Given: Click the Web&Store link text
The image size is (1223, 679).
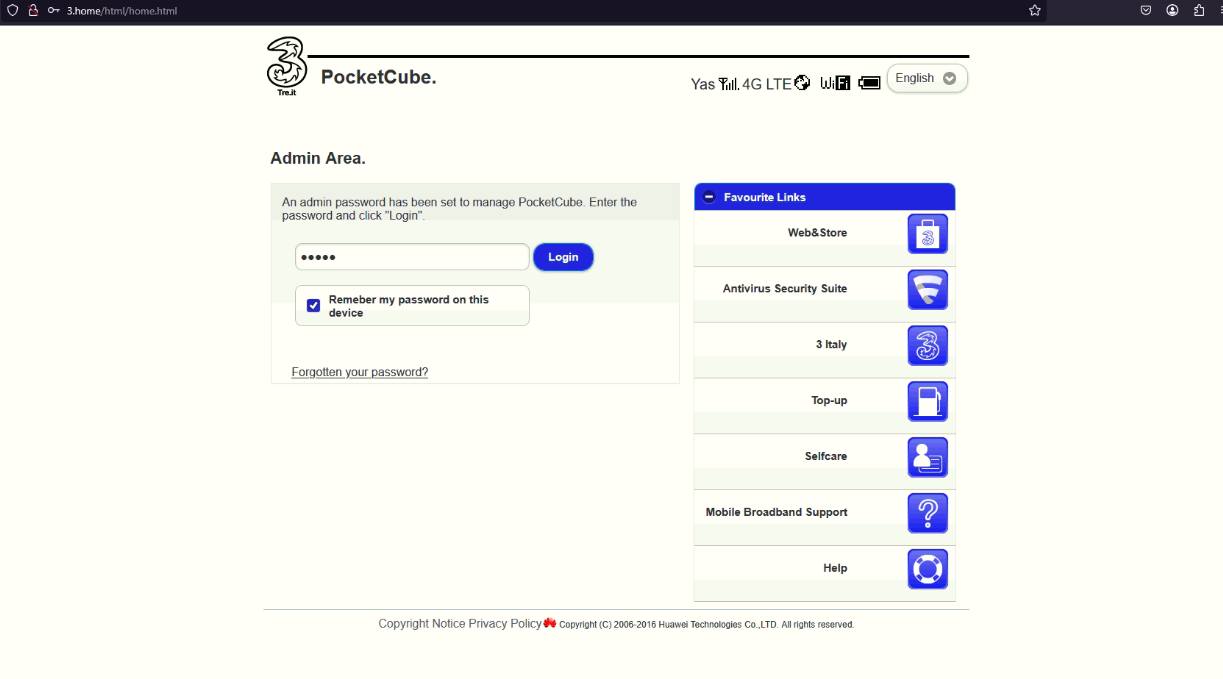Looking at the screenshot, I should click(817, 233).
